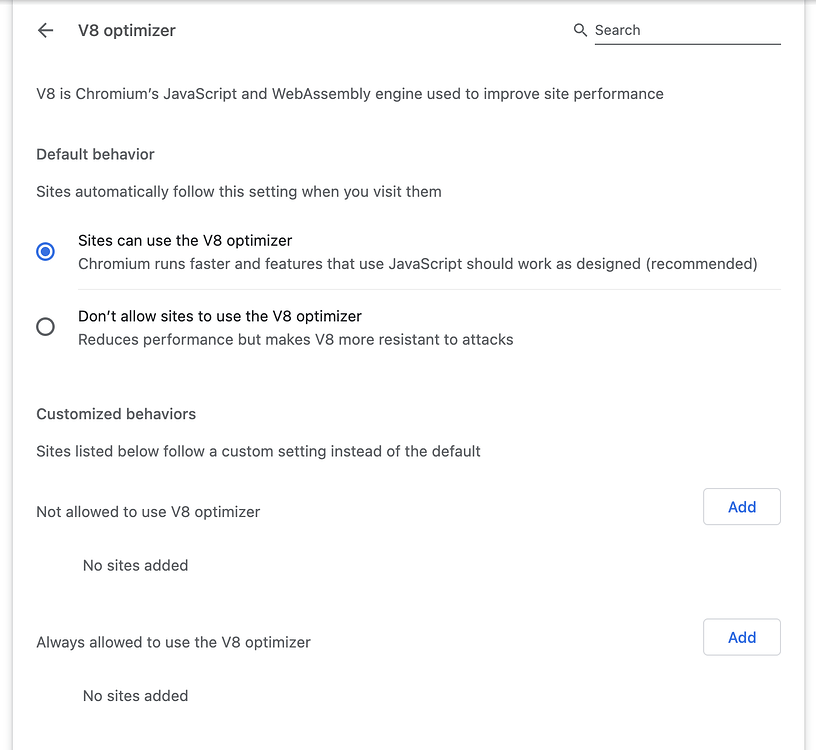Click the magnifier beside the Search field
Image resolution: width=816 pixels, height=750 pixels.
coord(580,30)
